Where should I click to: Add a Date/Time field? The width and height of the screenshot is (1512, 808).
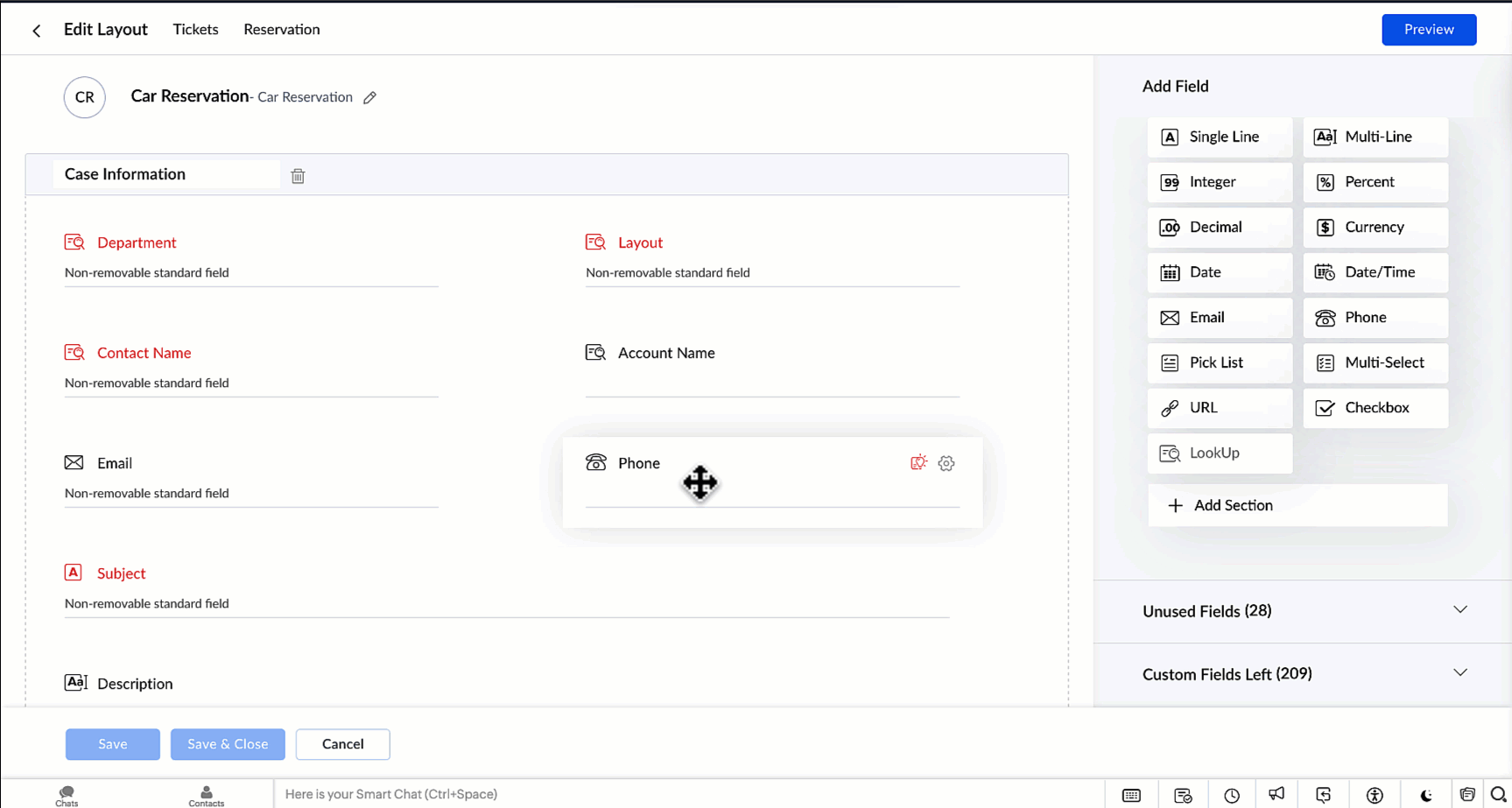coord(1375,272)
